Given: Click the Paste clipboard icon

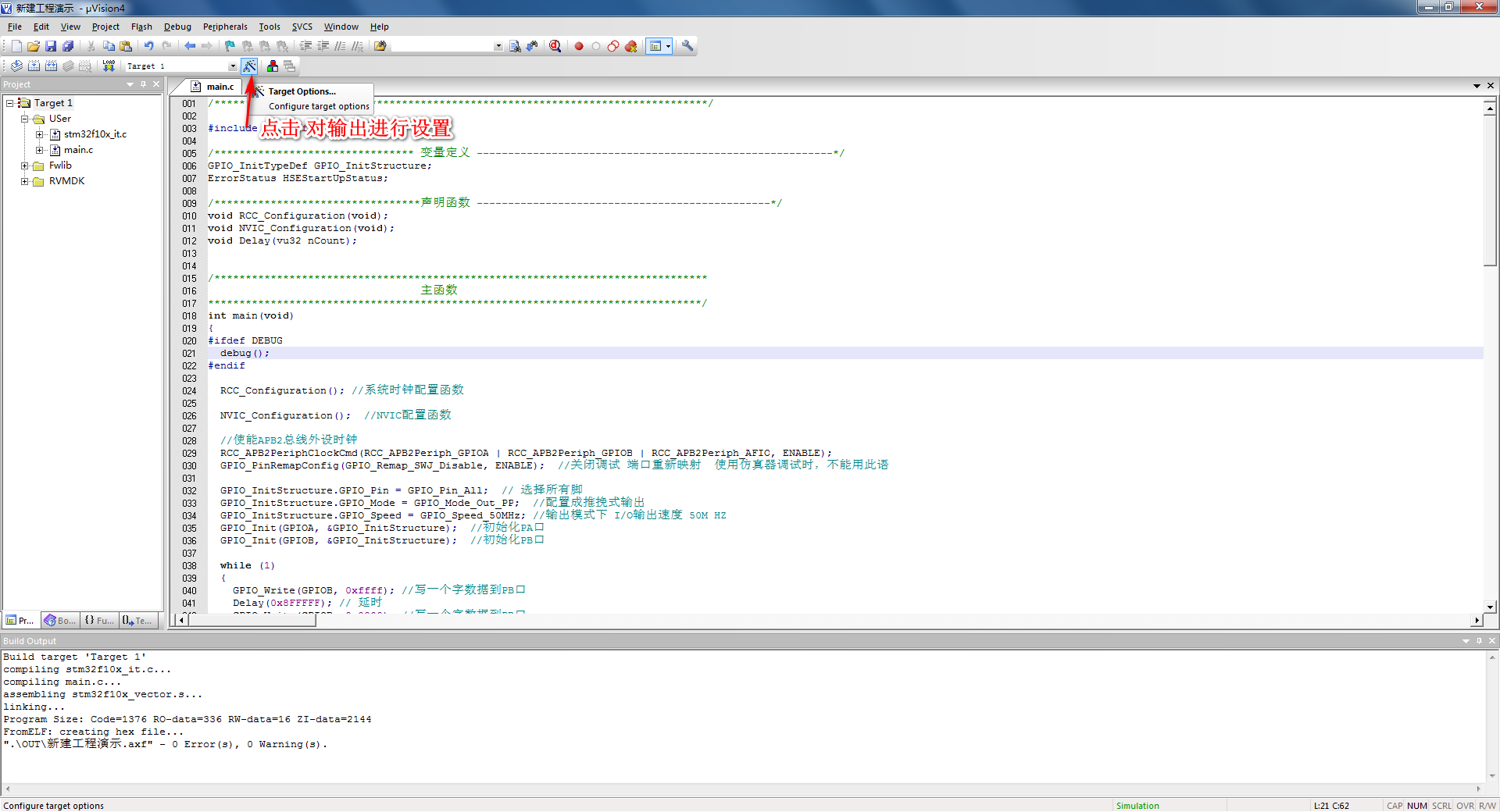Looking at the screenshot, I should coord(126,46).
